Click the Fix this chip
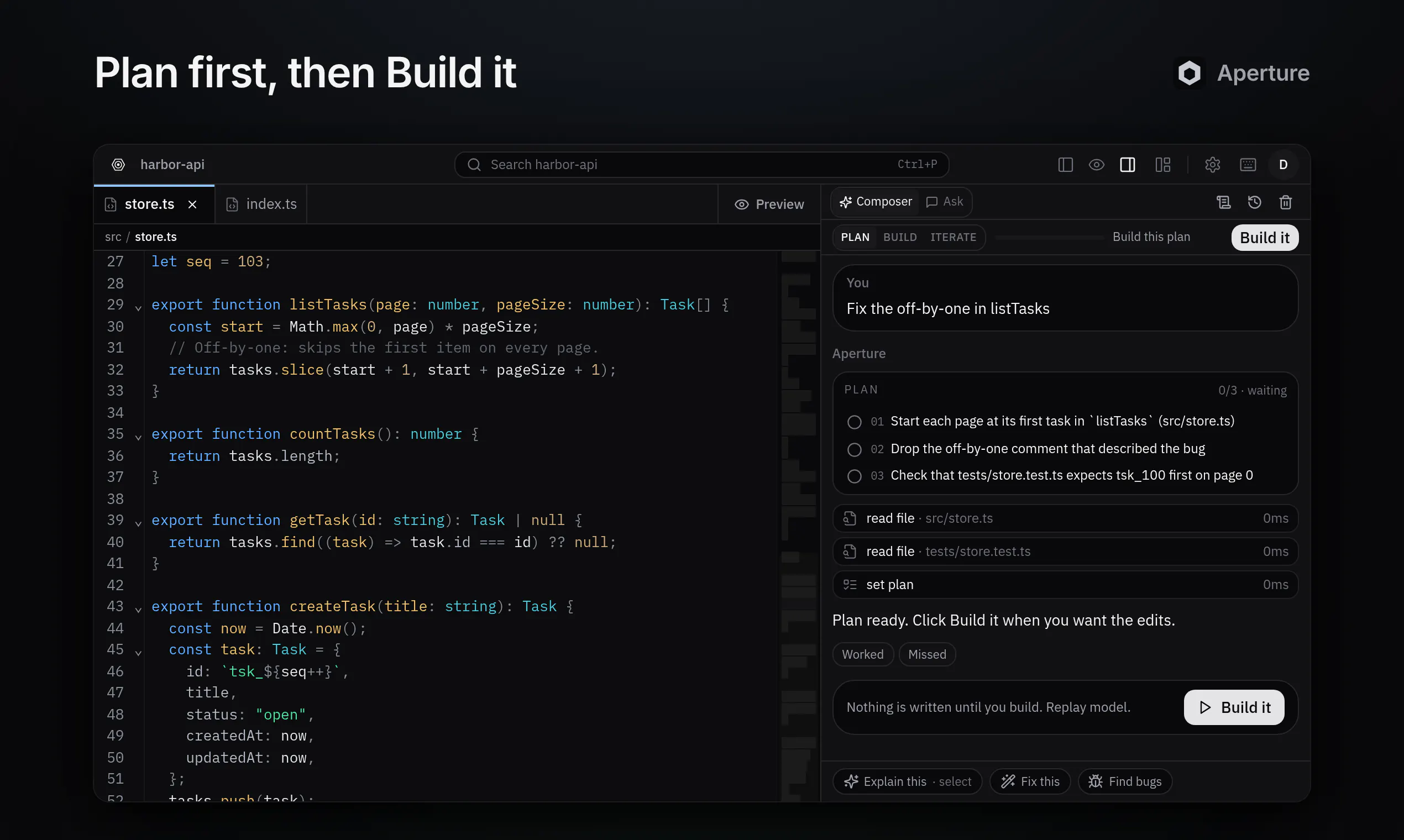Screen dimensions: 1404x840 [x=1030, y=782]
